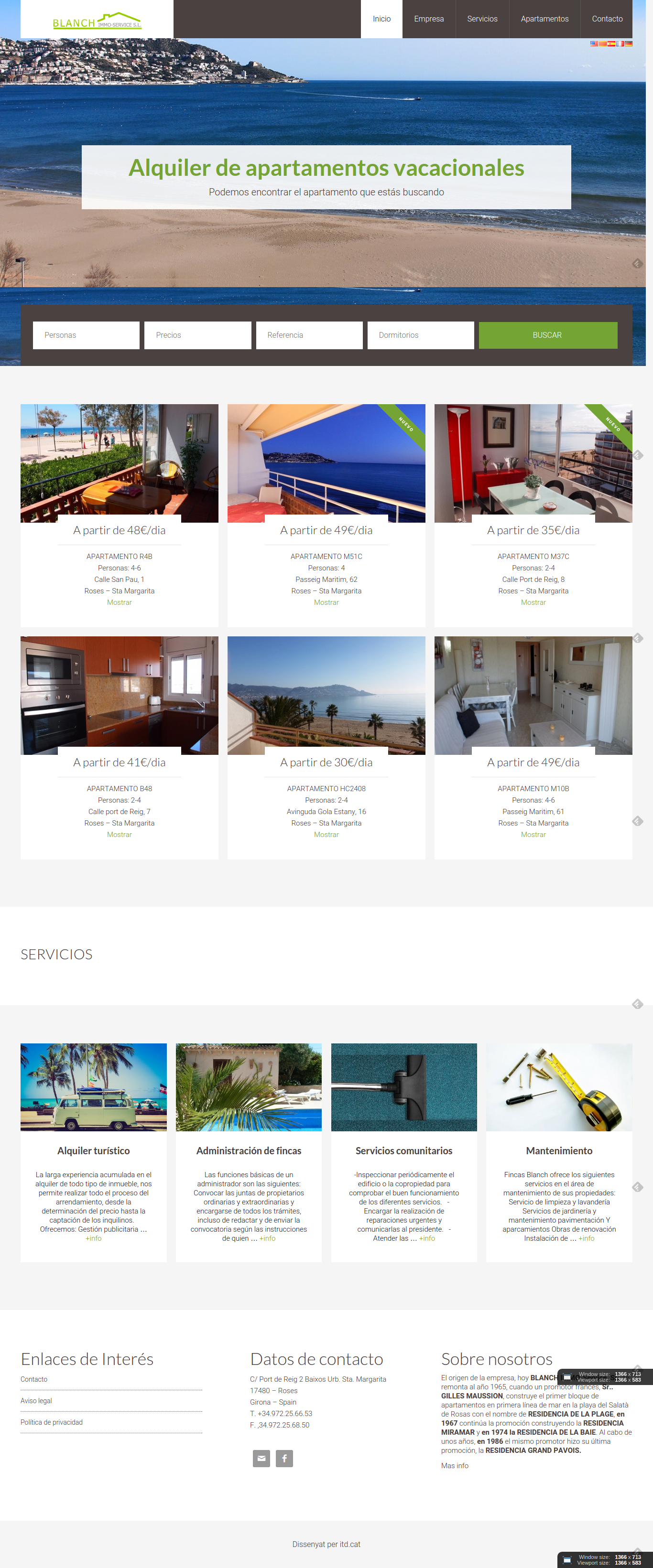Select the Servicios navigation tab
The image size is (653, 1568).
(x=482, y=19)
